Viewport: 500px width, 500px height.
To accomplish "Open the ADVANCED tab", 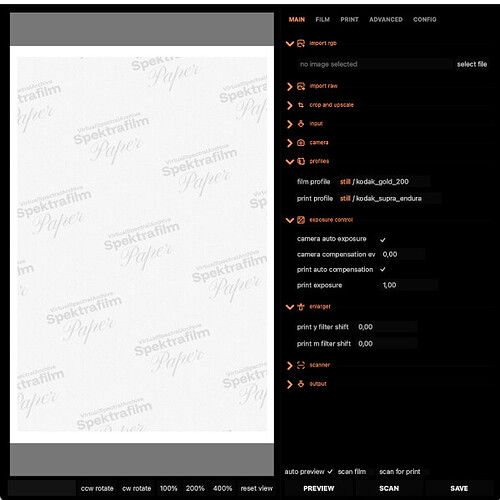I will [386, 20].
